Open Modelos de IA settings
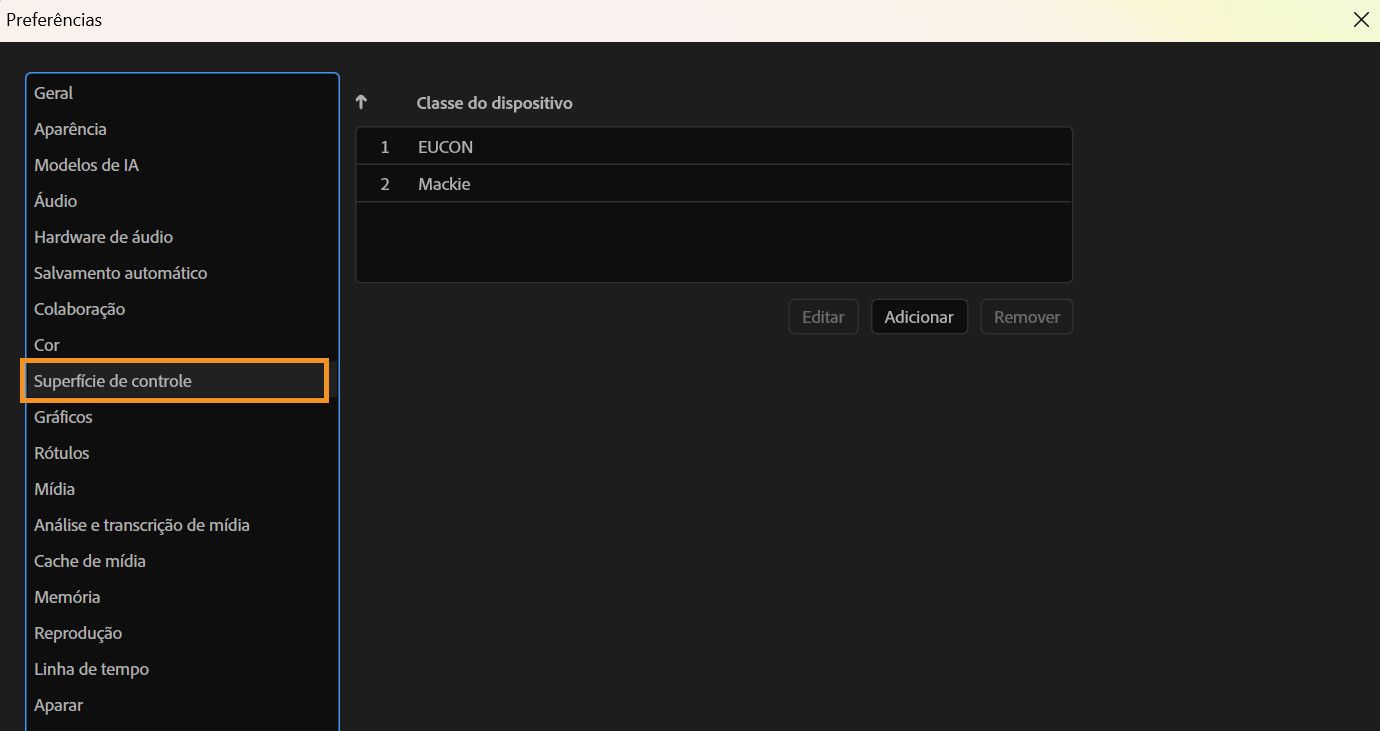The width and height of the screenshot is (1380, 731). tap(86, 164)
